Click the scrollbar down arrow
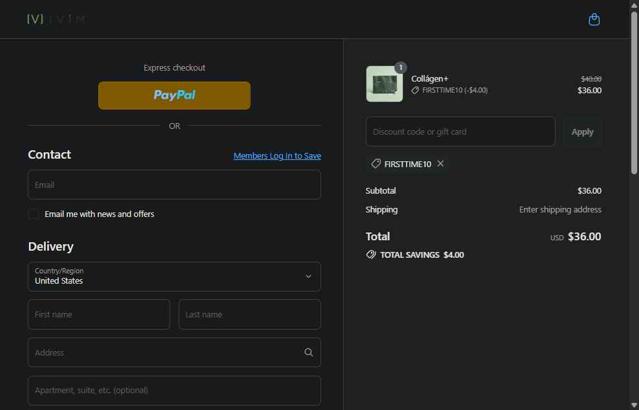The height and width of the screenshot is (410, 639). point(634,406)
